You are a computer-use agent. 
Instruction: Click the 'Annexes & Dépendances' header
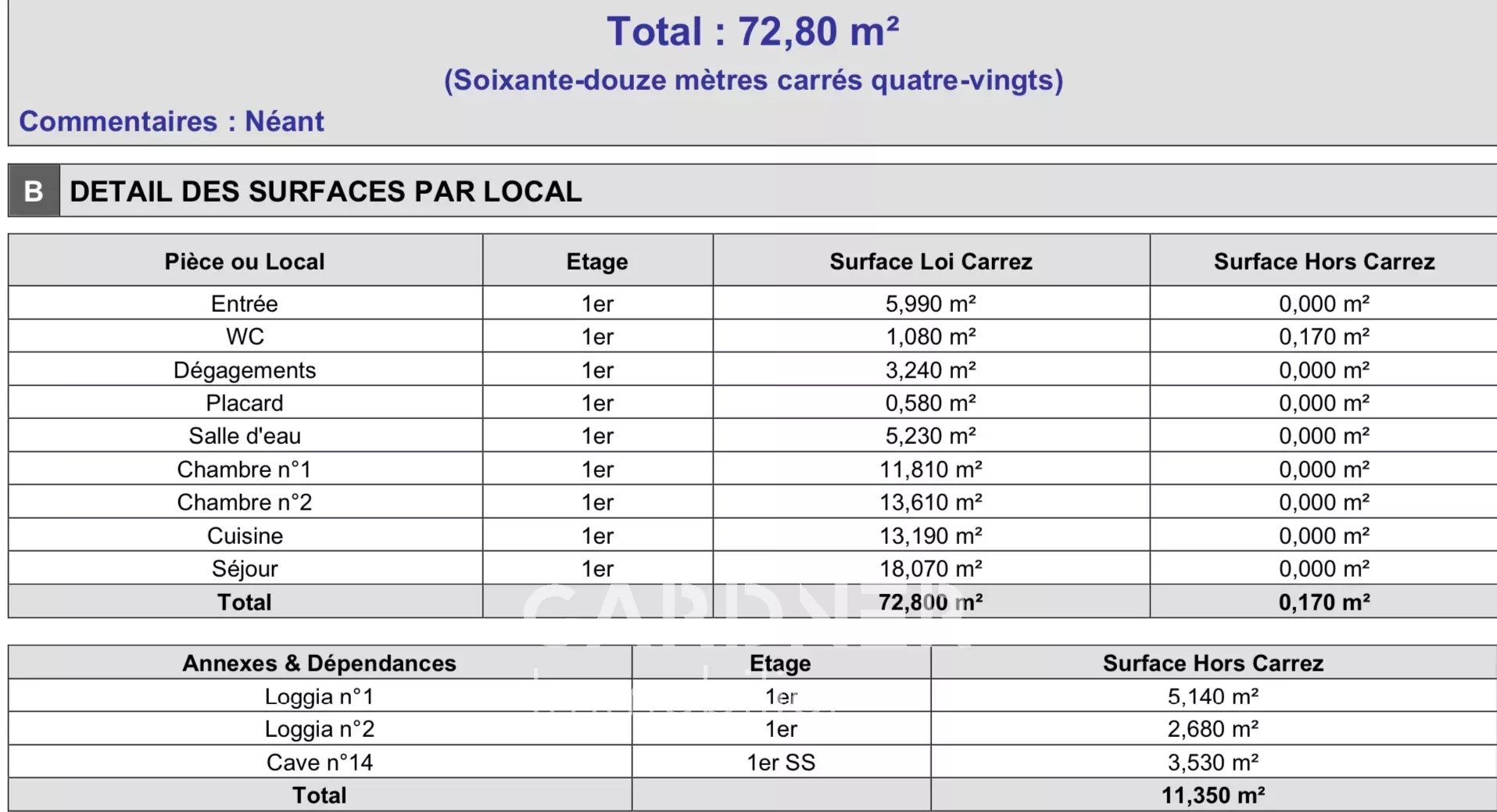click(x=319, y=663)
